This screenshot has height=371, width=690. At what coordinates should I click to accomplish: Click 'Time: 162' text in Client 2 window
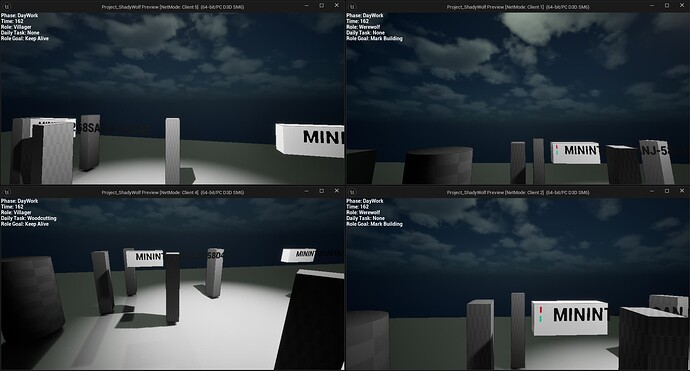[x=358, y=207]
